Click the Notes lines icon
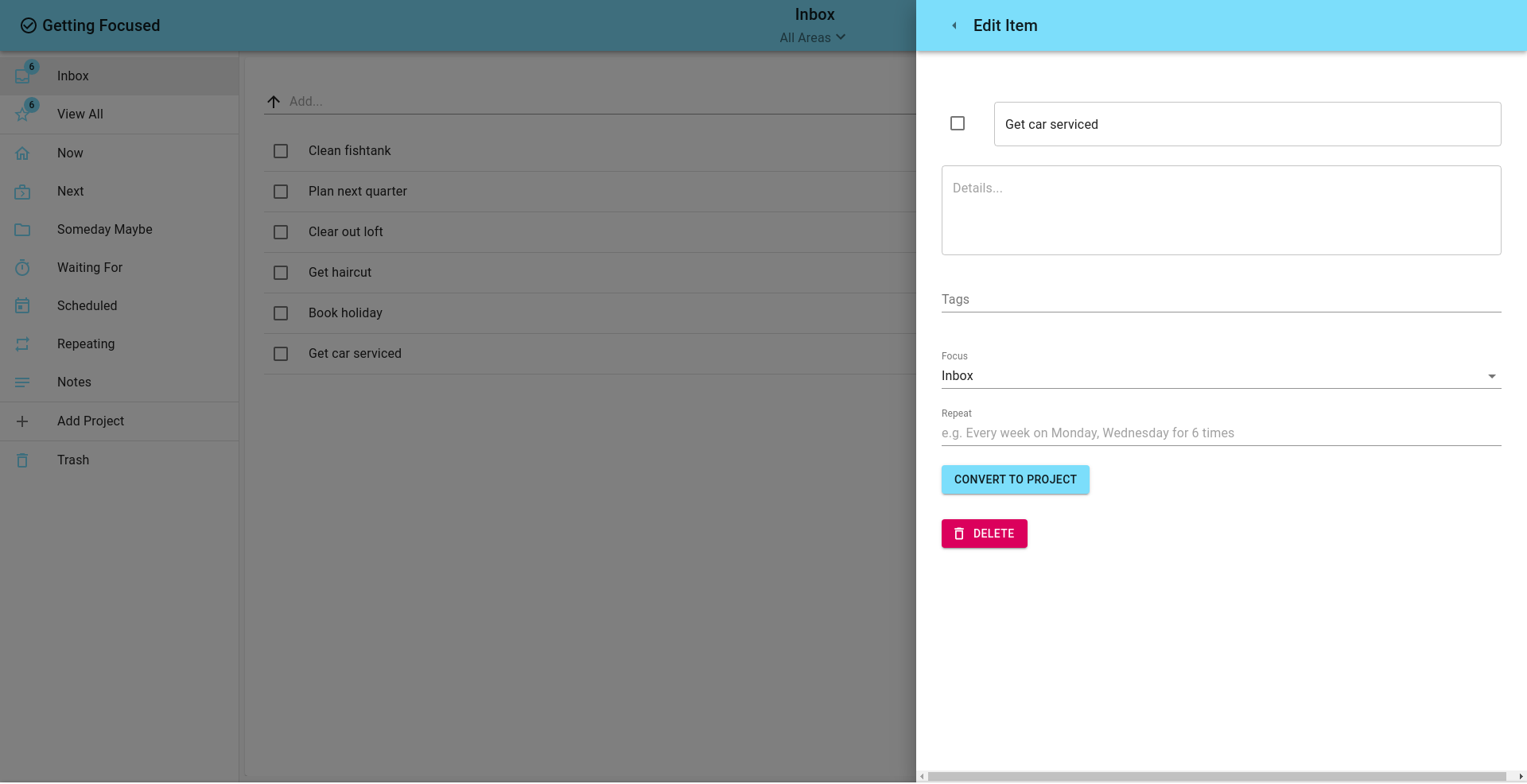Viewport: 1527px width, 784px height. 22,382
